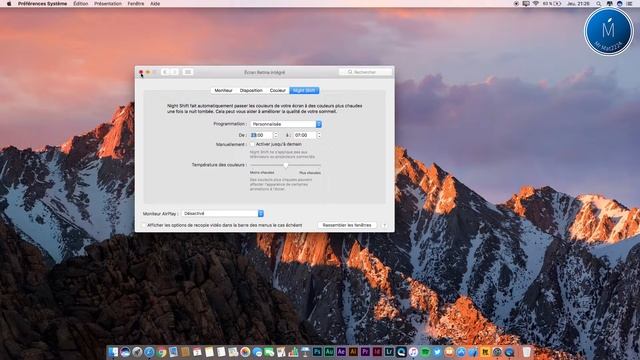Launch Premiere Pro (Pr) from Dock
Screen dimensions: 640x360
tap(365, 352)
